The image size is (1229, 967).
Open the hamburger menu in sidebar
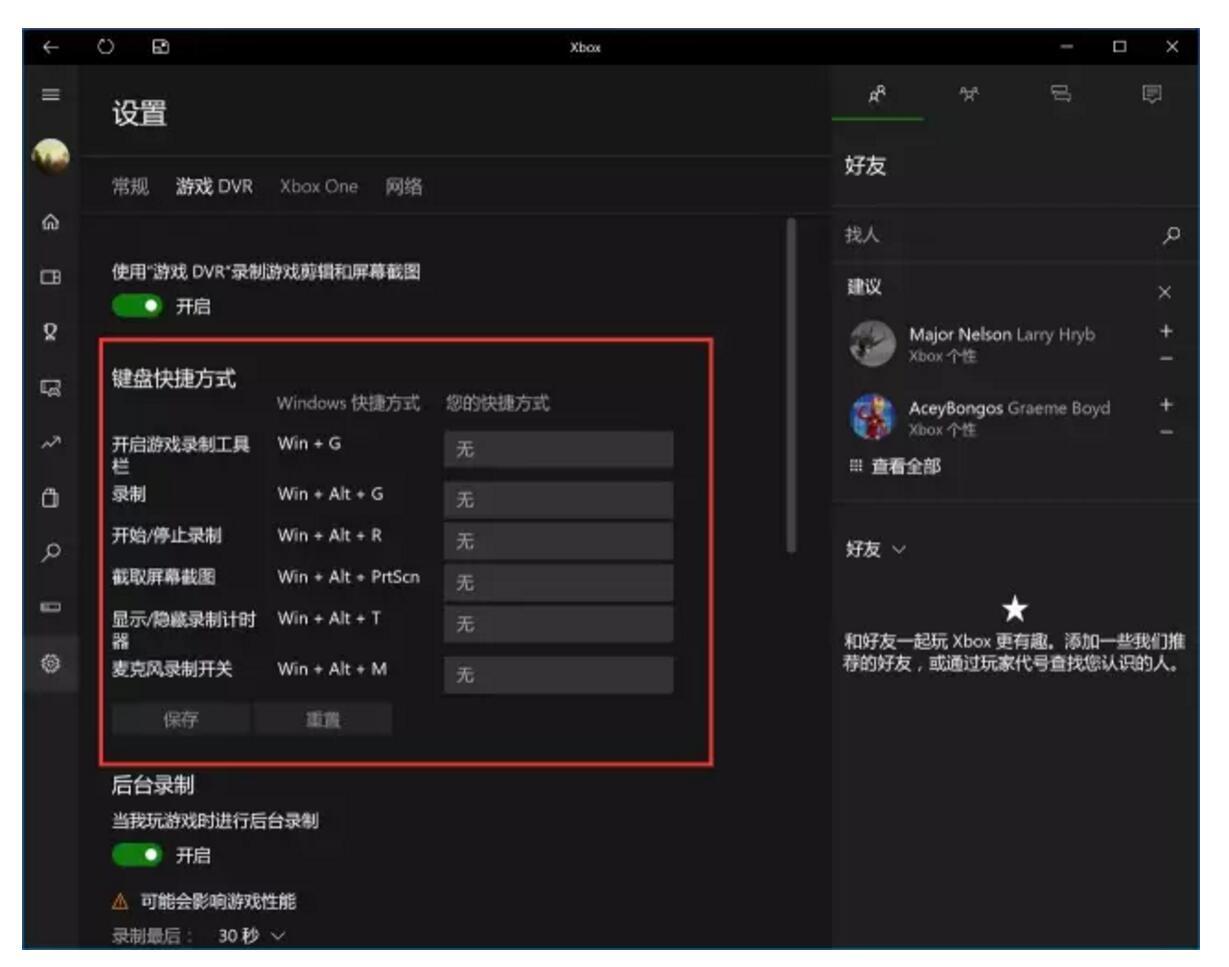51,94
